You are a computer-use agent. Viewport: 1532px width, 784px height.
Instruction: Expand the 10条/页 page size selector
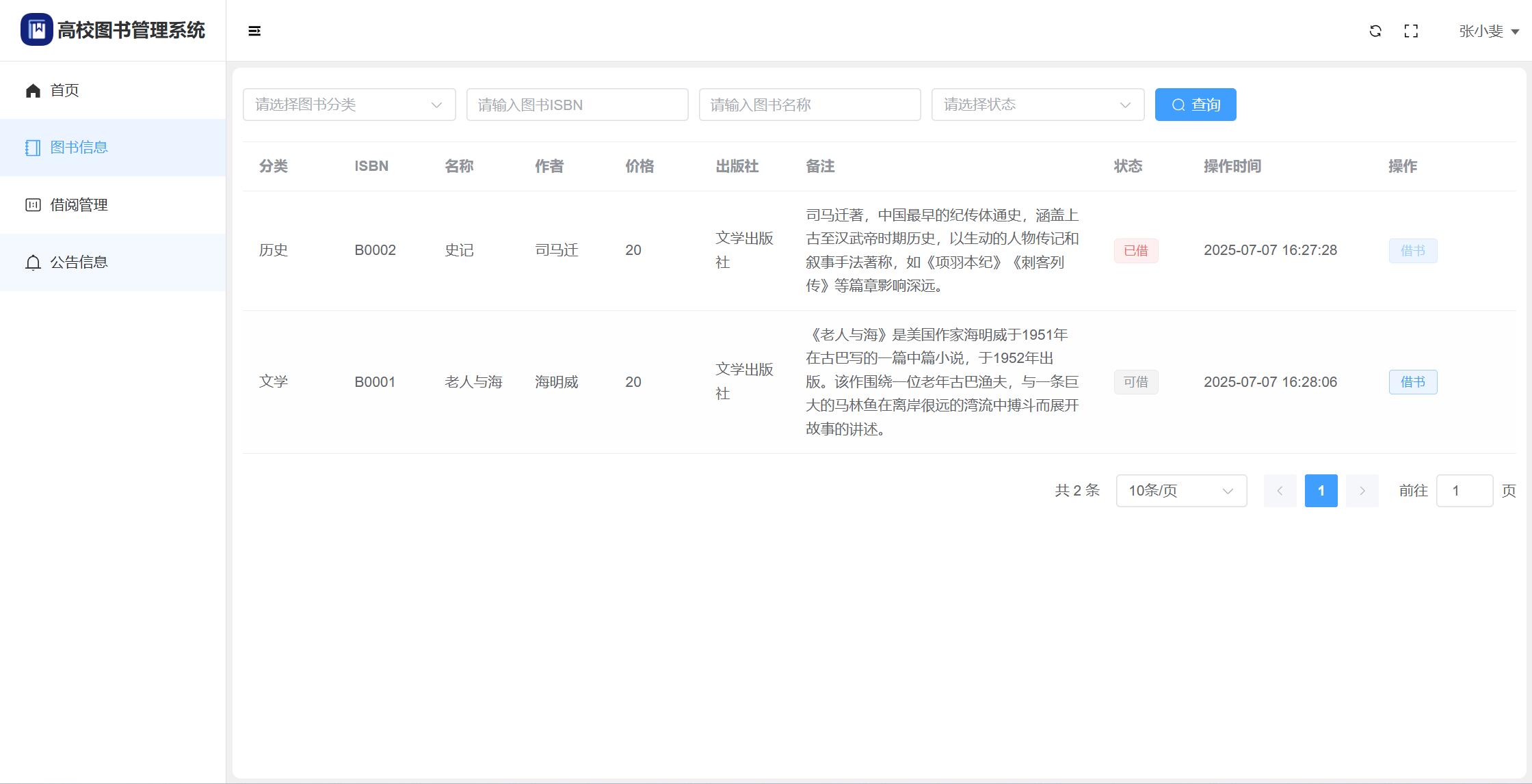[1181, 491]
